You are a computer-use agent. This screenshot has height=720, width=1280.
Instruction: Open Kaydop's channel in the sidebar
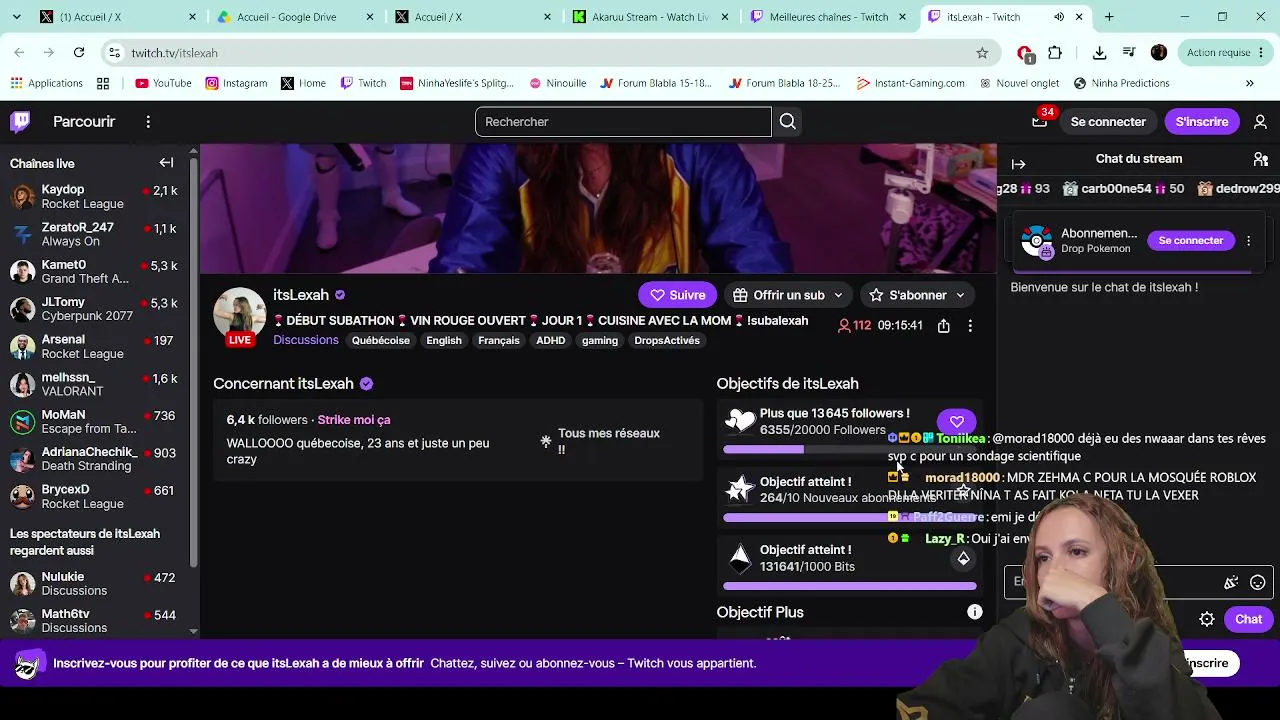point(94,197)
